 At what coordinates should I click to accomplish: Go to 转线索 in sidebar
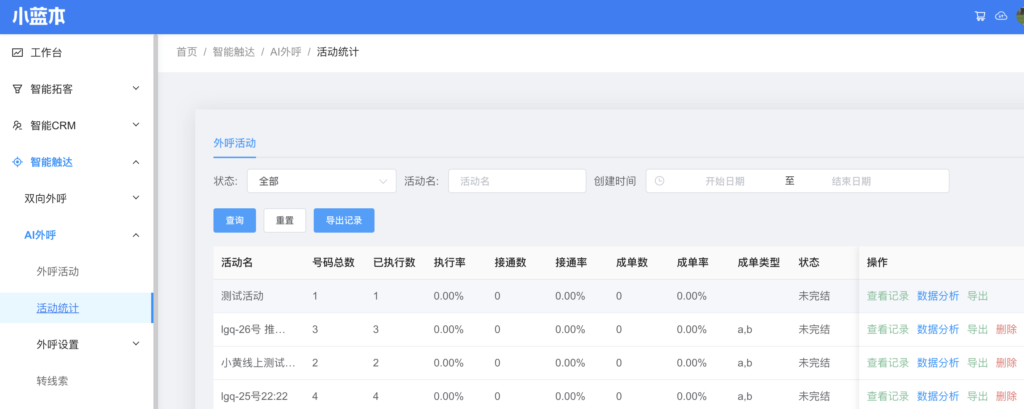tap(52, 381)
